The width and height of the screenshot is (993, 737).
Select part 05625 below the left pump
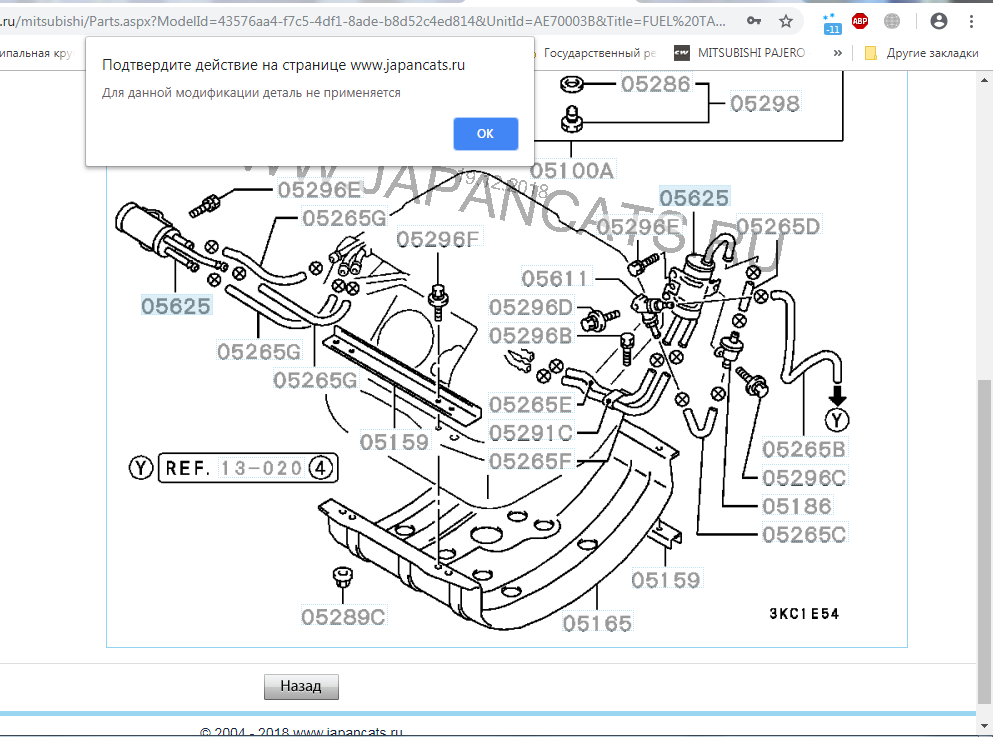coord(175,306)
